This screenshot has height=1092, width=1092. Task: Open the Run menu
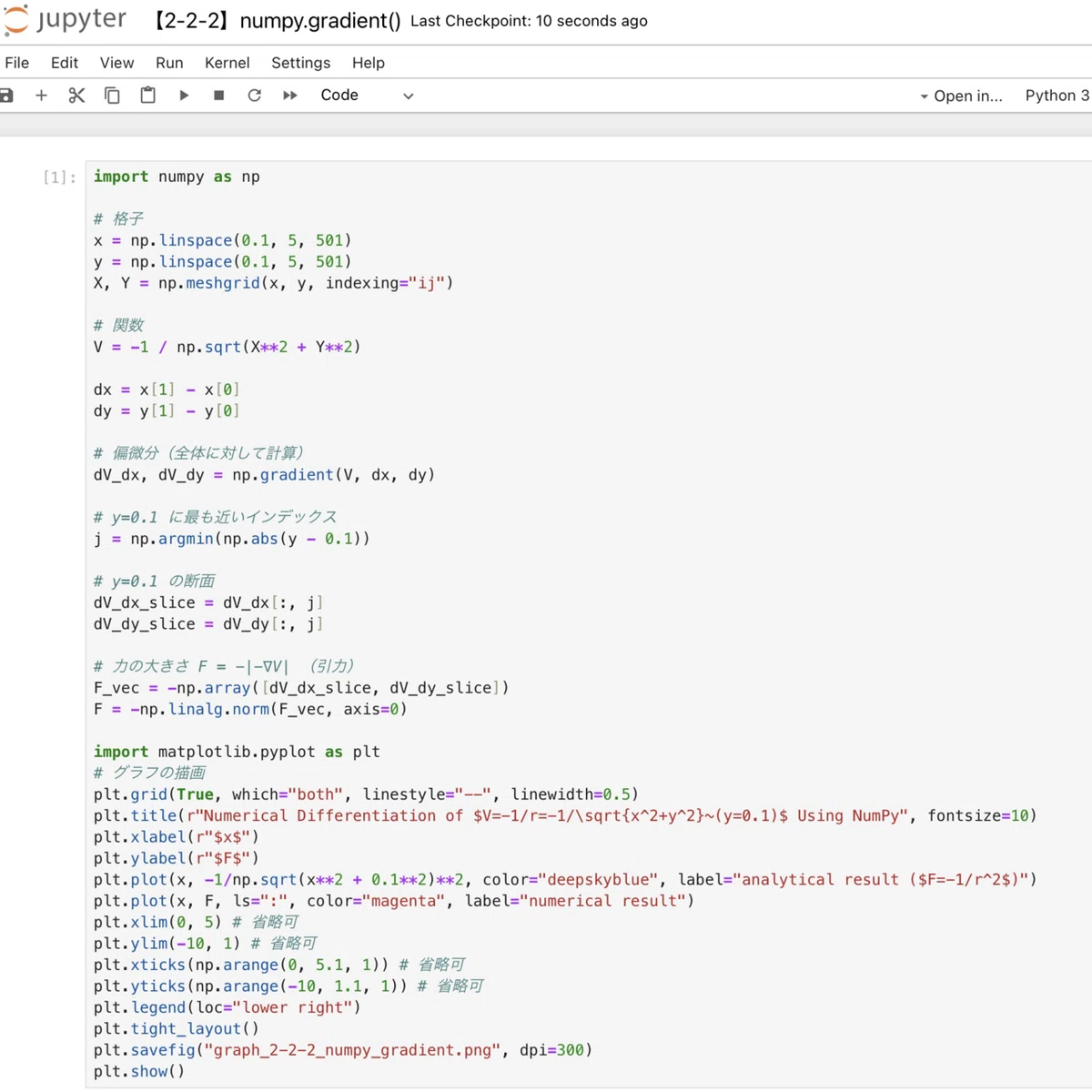[x=169, y=63]
